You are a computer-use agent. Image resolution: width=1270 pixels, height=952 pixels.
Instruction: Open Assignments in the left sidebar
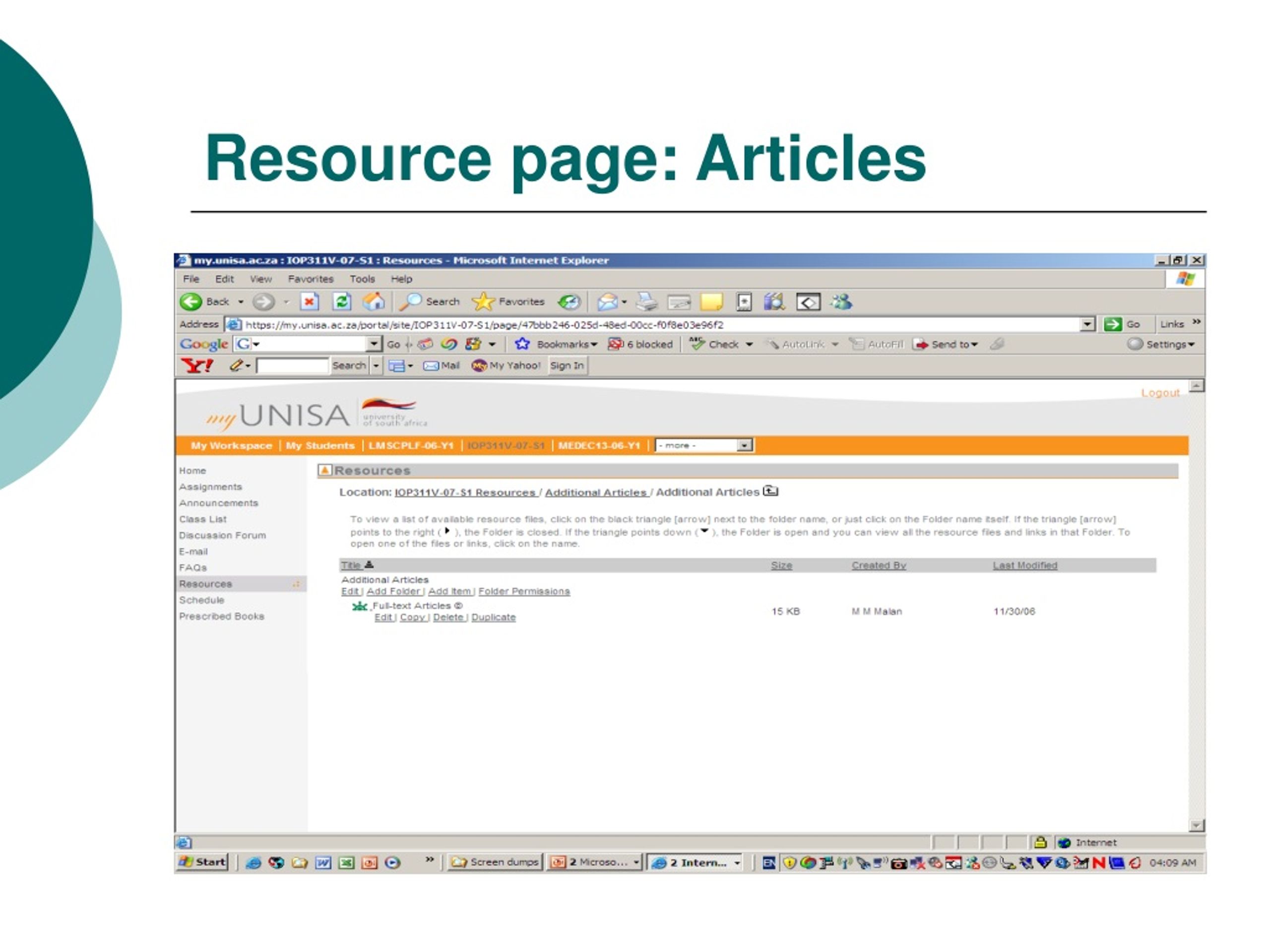point(210,486)
